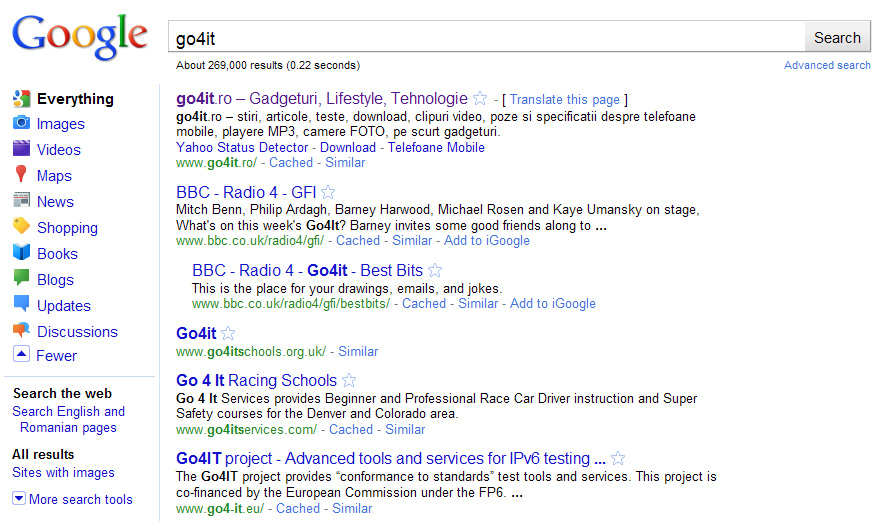Click the Shopping price tag icon
879x521 pixels.
pos(21,226)
